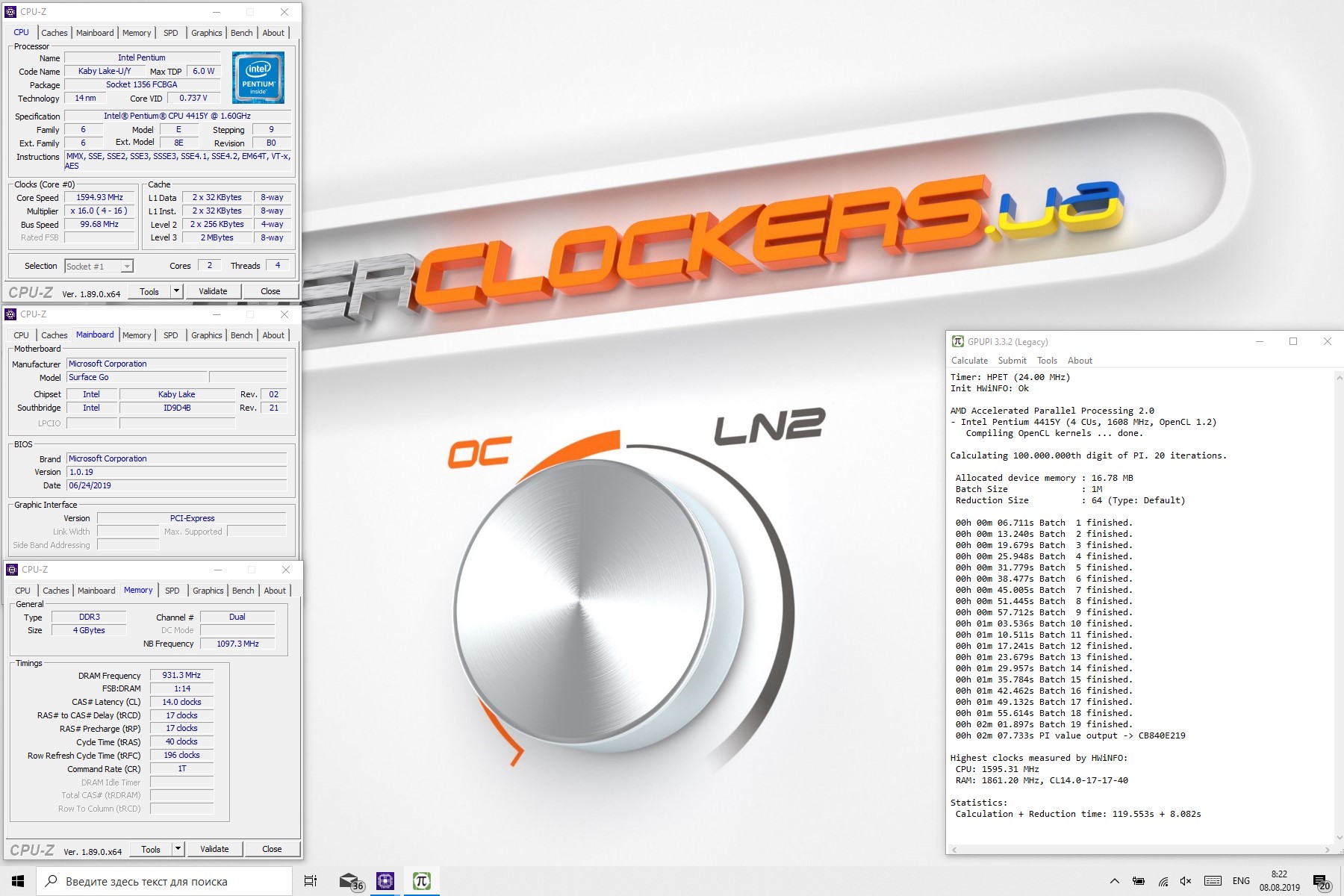Viewport: 1344px width, 896px height.
Task: Click the muted volume tray icon
Action: coord(1186,881)
